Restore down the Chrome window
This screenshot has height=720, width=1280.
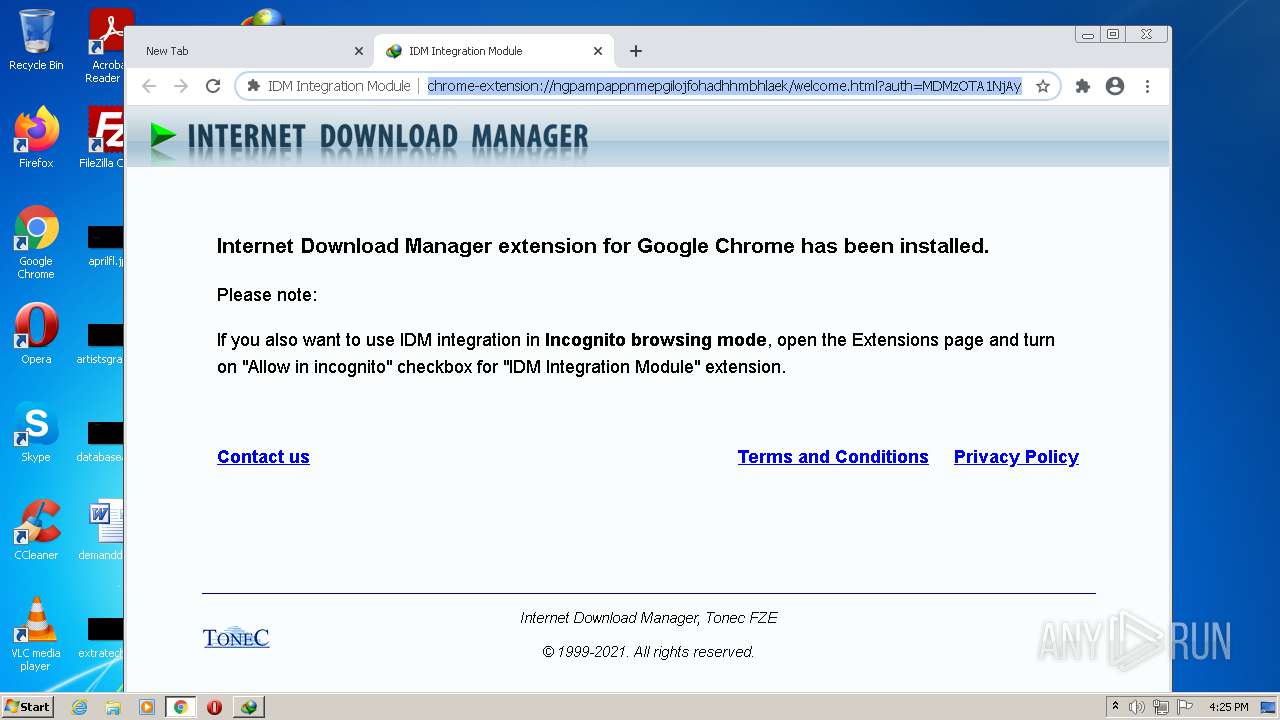click(x=1113, y=34)
